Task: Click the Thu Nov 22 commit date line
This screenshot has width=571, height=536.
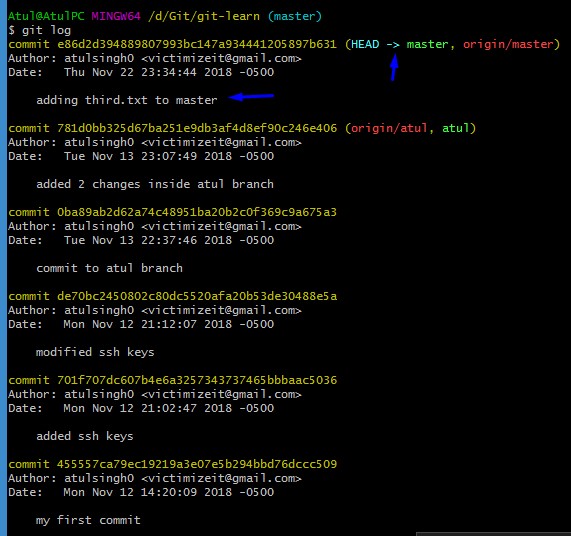Action: point(141,72)
